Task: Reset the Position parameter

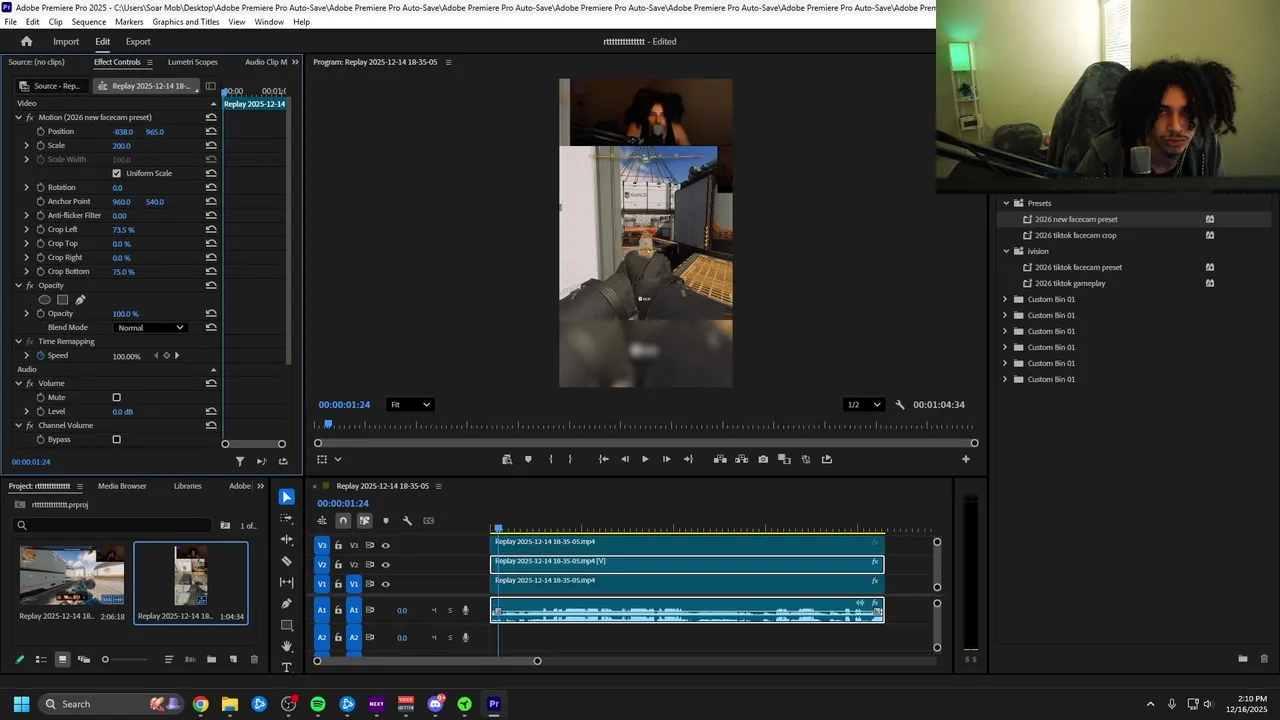Action: pyautogui.click(x=211, y=131)
